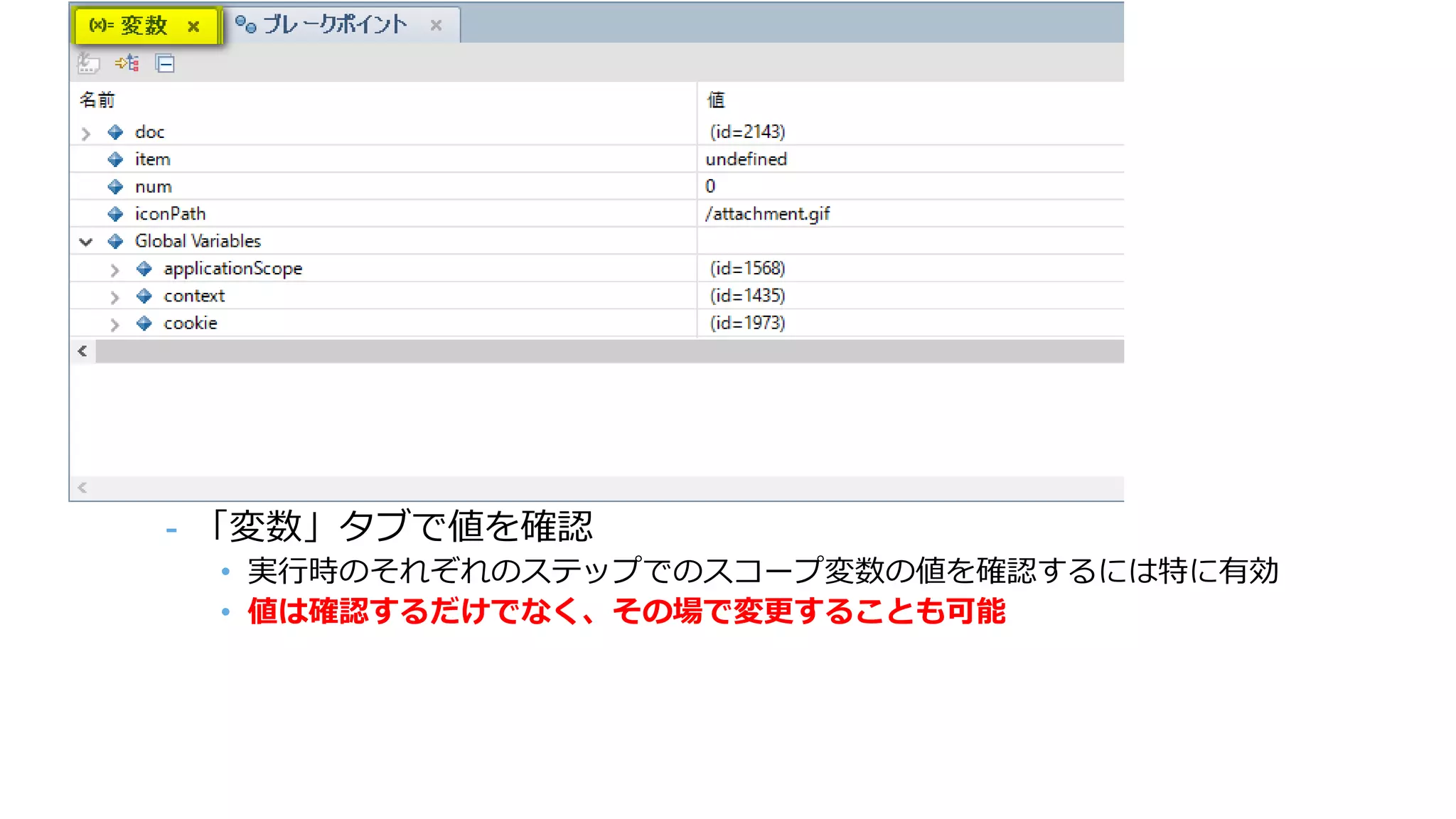Image resolution: width=1456 pixels, height=819 pixels.
Task: Switch to the 変数 tab
Action: pos(144,26)
